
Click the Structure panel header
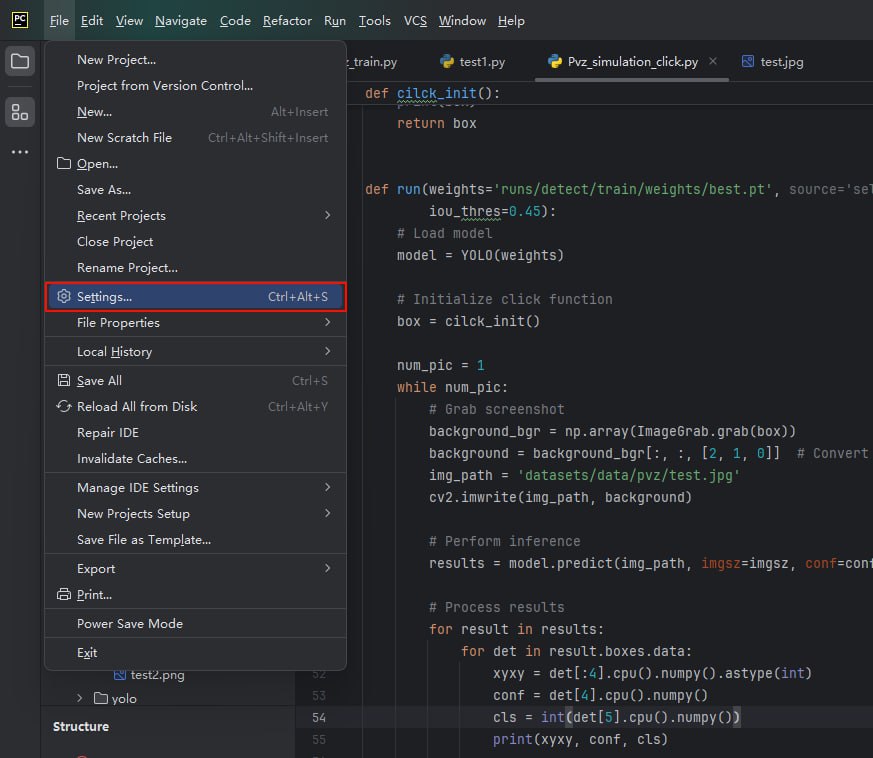pyautogui.click(x=81, y=726)
